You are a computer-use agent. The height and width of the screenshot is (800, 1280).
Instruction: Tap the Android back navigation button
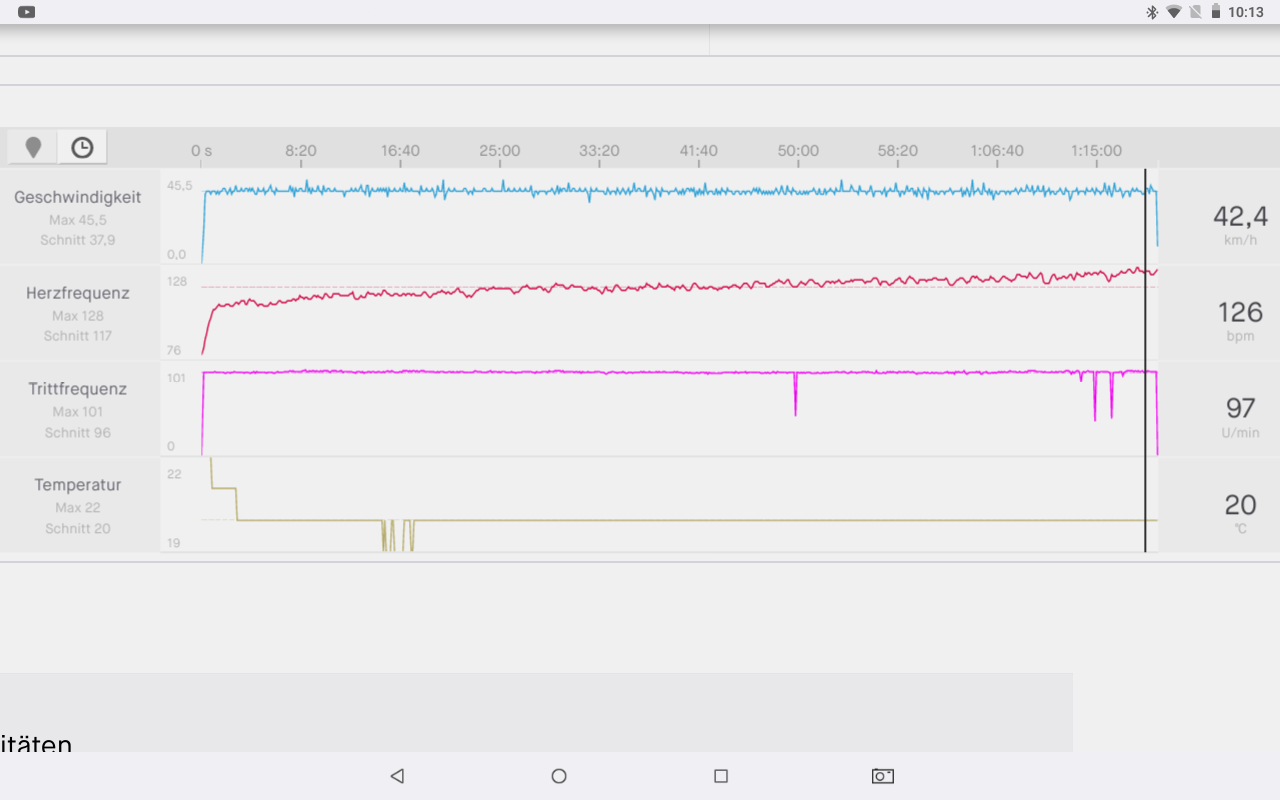pos(397,776)
